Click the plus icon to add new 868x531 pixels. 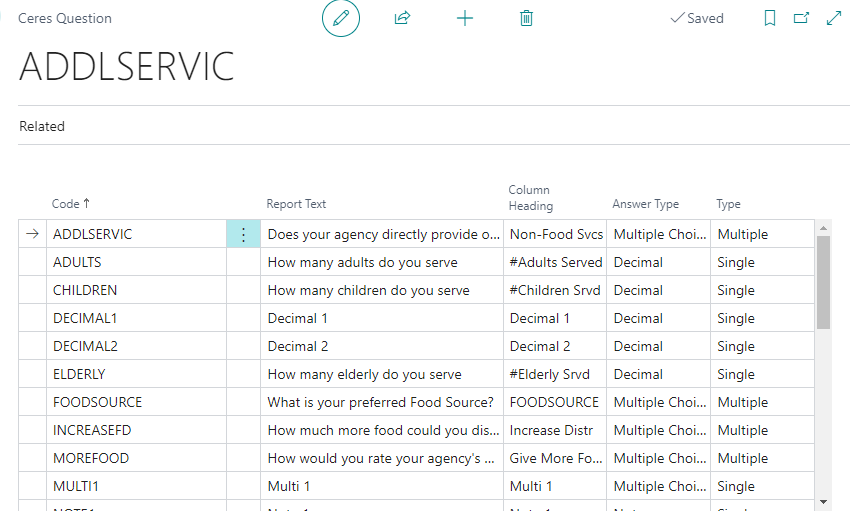[464, 18]
